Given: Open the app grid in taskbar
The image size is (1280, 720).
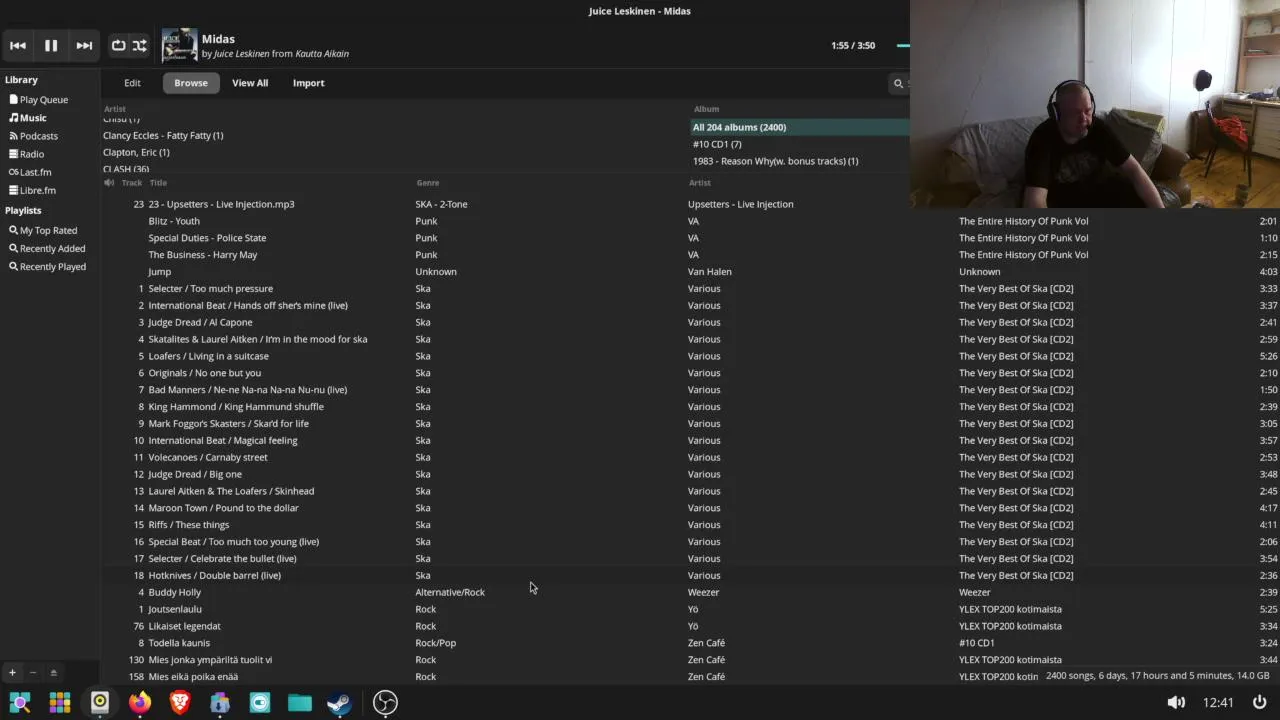Looking at the screenshot, I should pyautogui.click(x=60, y=703).
